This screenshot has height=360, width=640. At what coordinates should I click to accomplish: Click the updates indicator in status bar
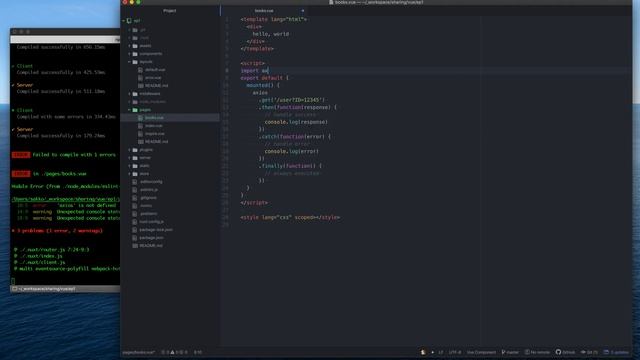pyautogui.click(x=616, y=352)
